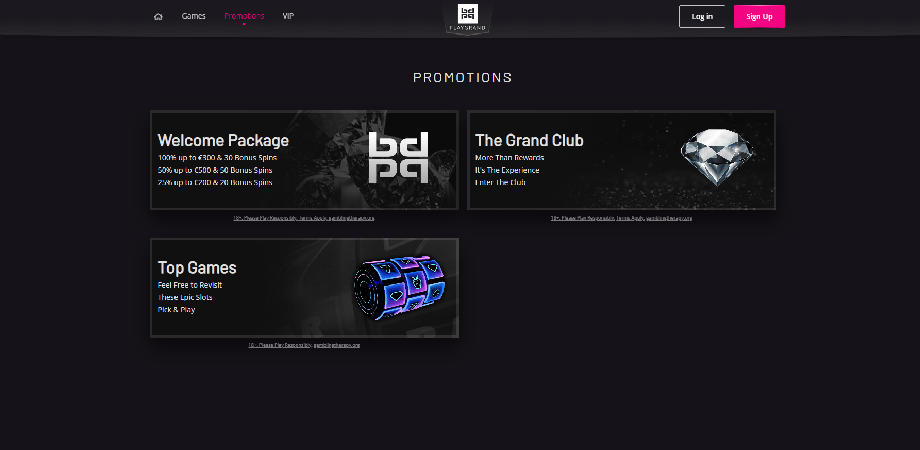Click the disclaimer link under Welcome Package
This screenshot has height=450, width=920.
(303, 218)
